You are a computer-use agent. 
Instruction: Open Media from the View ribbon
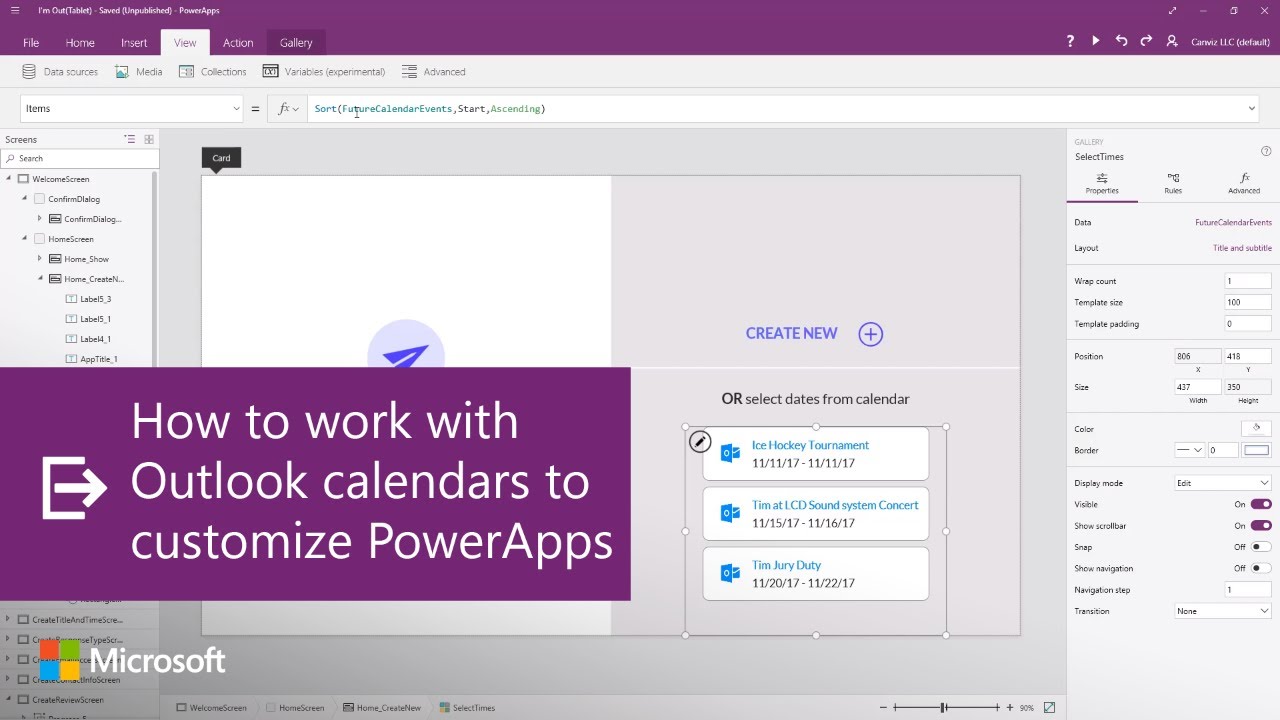(138, 72)
